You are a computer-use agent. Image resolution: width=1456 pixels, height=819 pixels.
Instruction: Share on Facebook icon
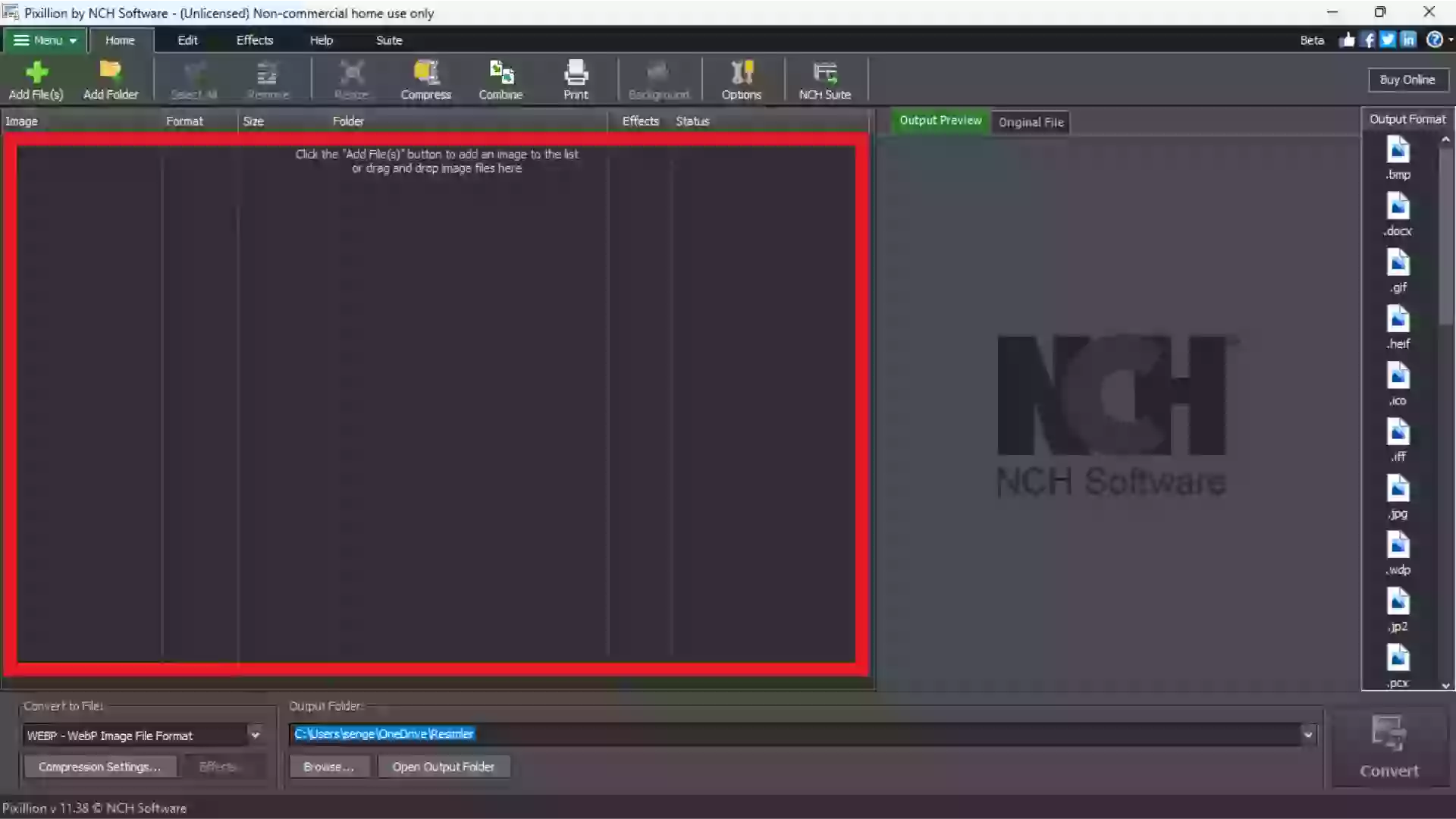(x=1367, y=40)
